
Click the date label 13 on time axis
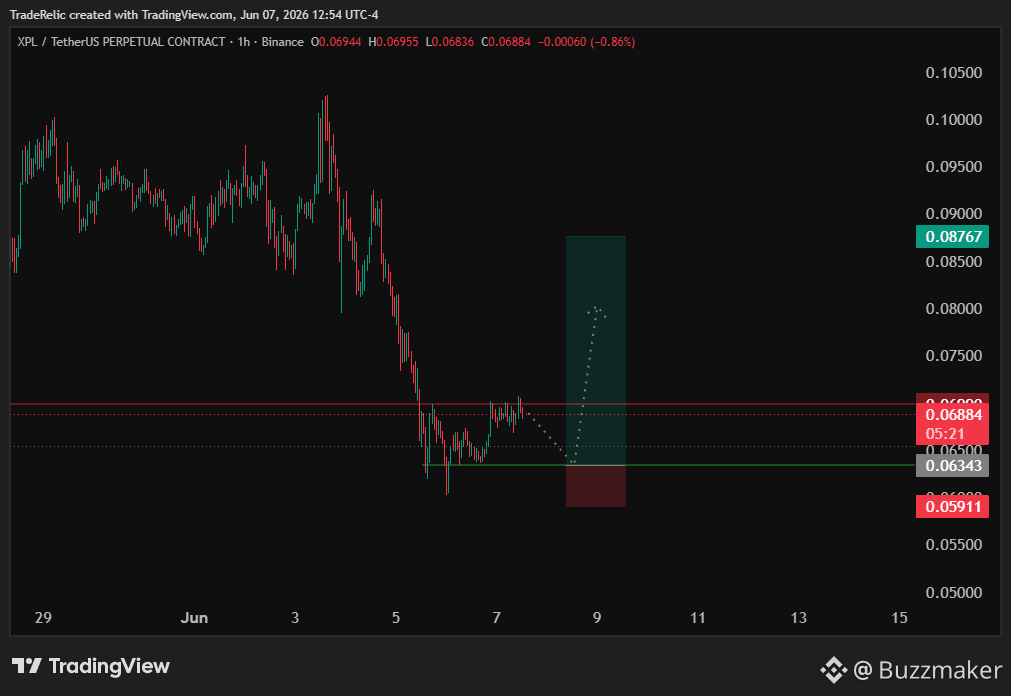click(x=799, y=618)
